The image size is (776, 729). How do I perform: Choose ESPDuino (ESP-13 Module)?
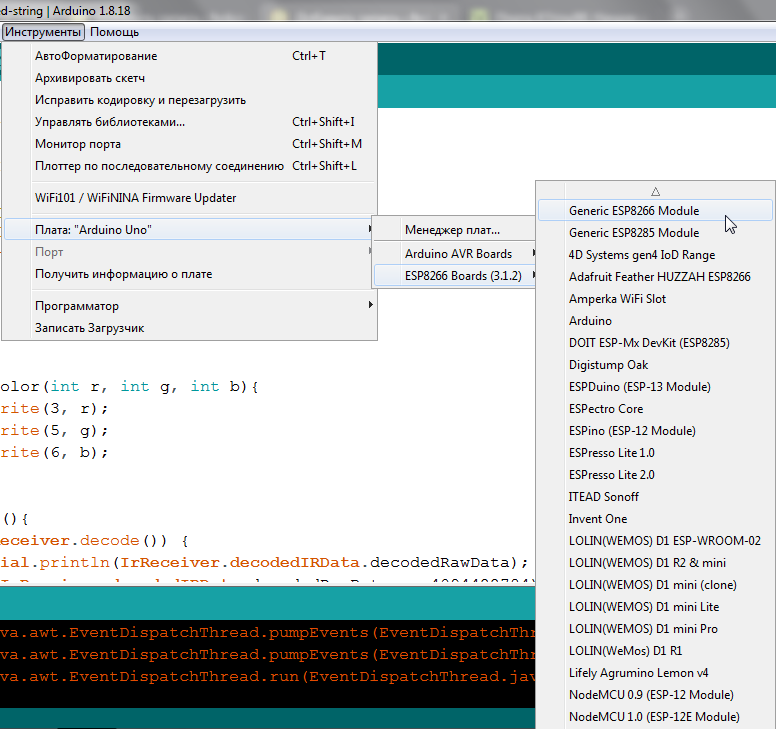pos(655,387)
